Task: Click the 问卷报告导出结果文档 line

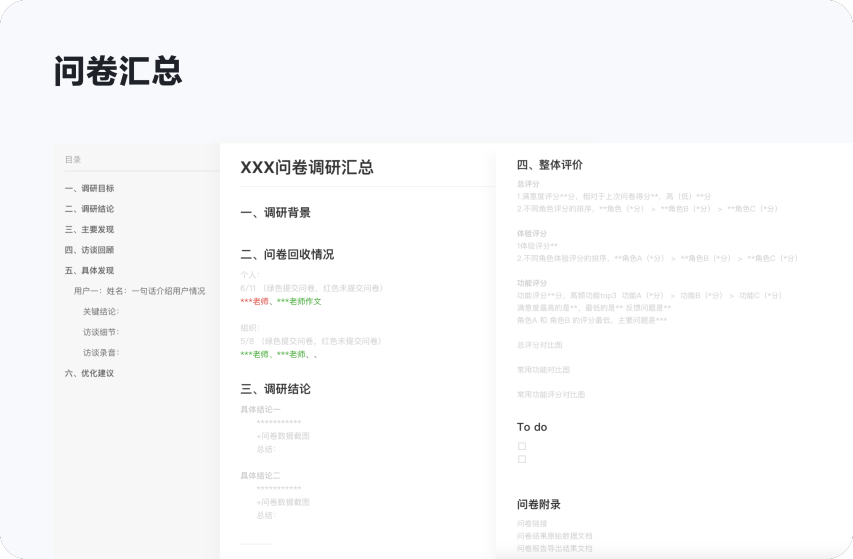Action: 555,549
